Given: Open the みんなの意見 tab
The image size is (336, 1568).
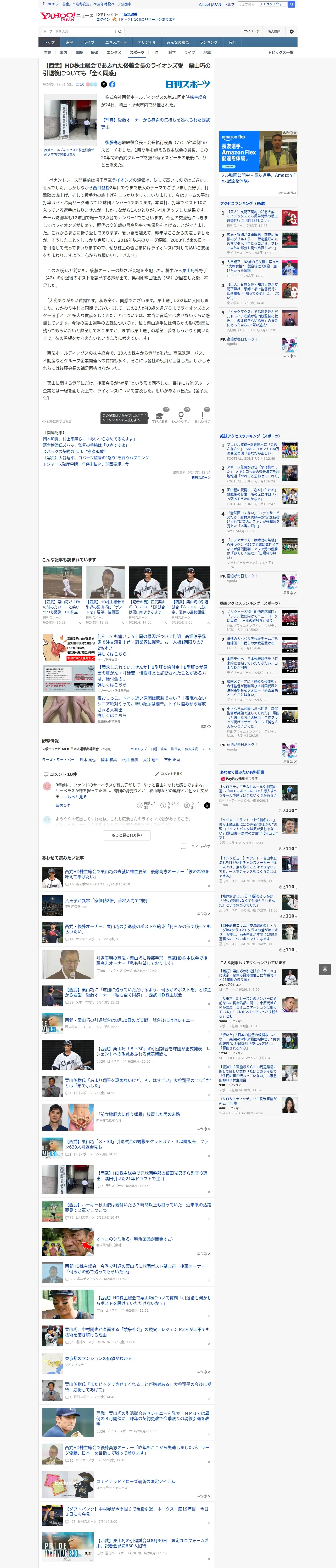Looking at the screenshot, I should [x=178, y=43].
